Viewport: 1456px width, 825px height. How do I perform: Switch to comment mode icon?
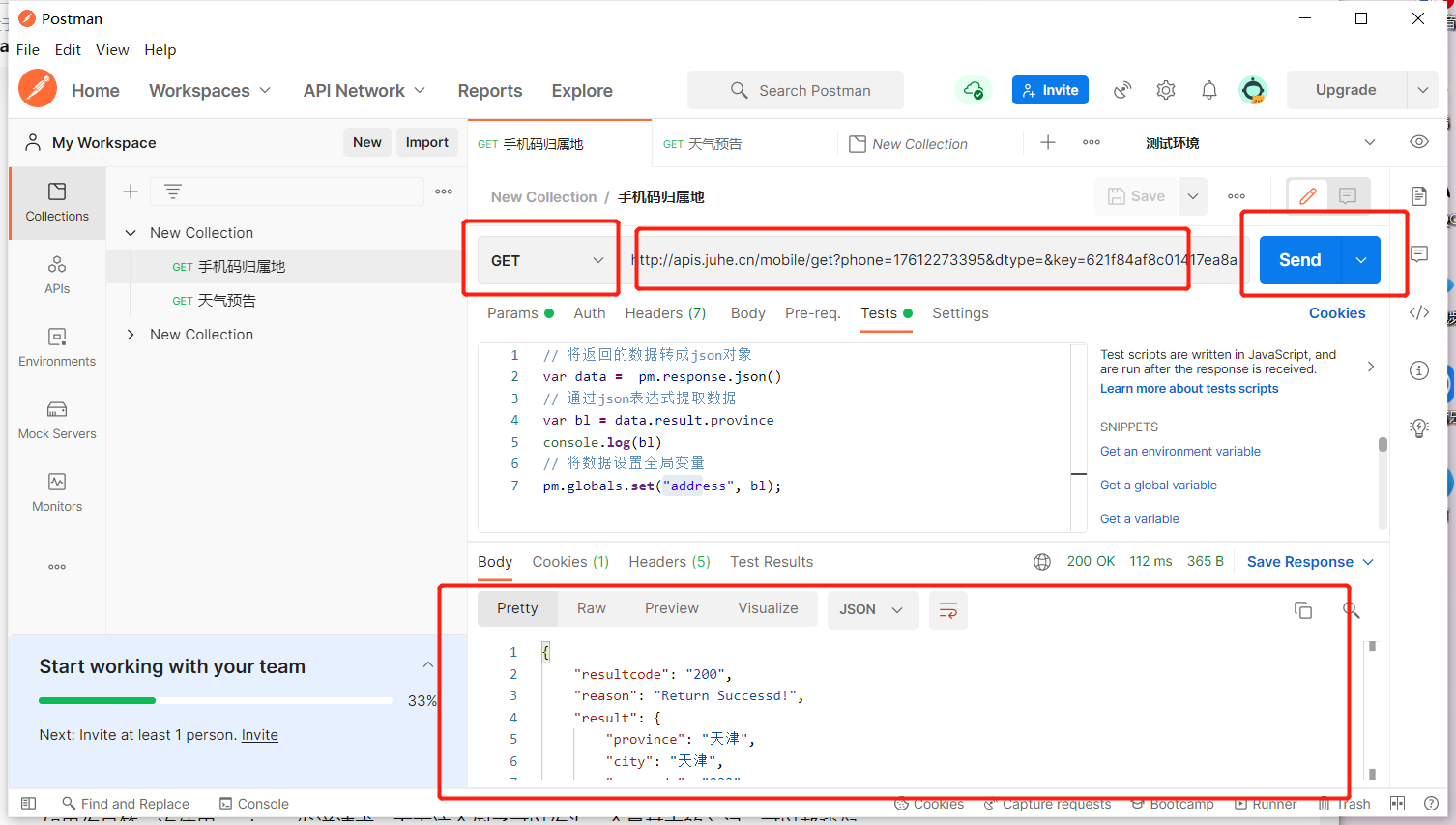1348,196
